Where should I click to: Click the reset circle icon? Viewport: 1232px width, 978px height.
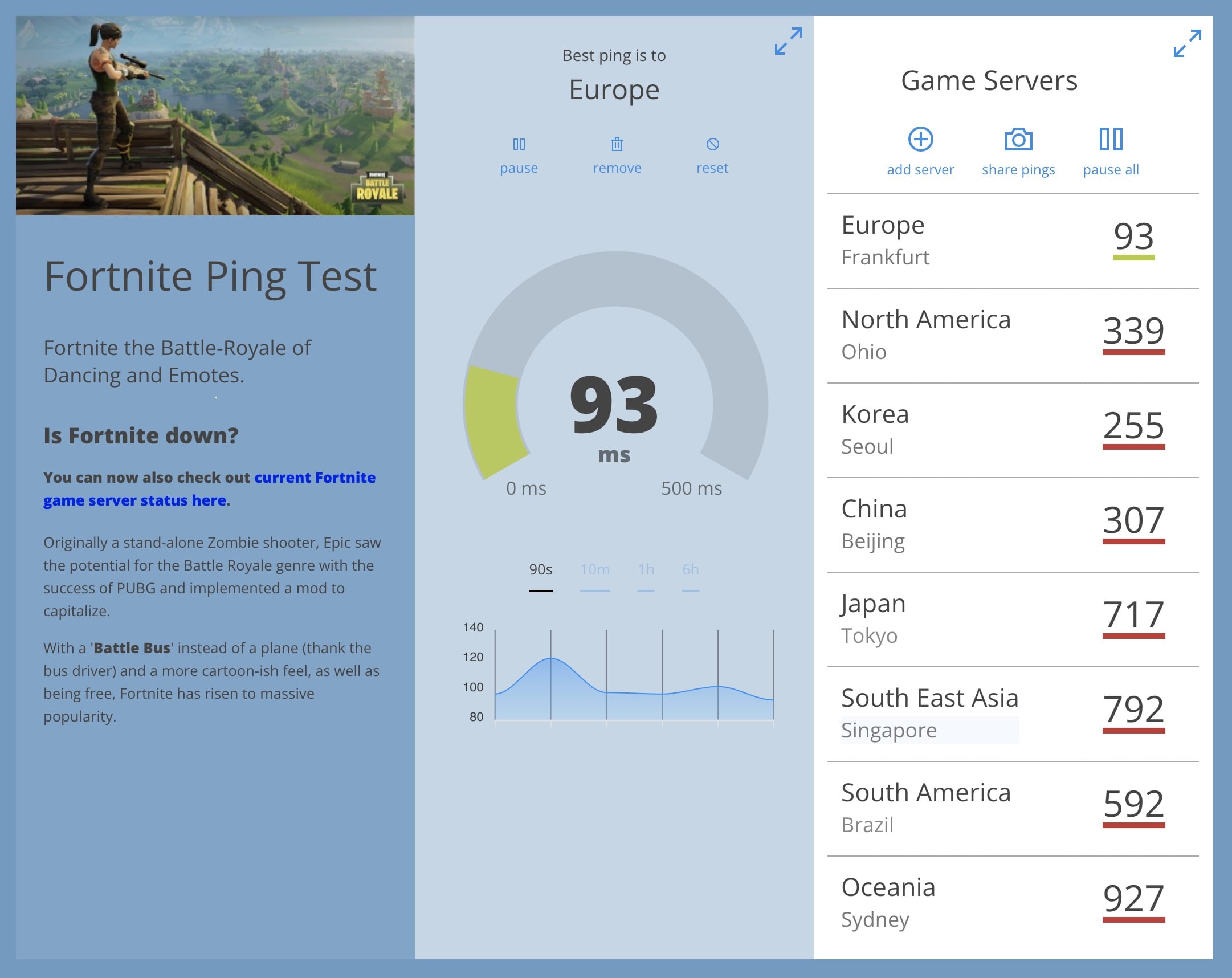click(712, 144)
